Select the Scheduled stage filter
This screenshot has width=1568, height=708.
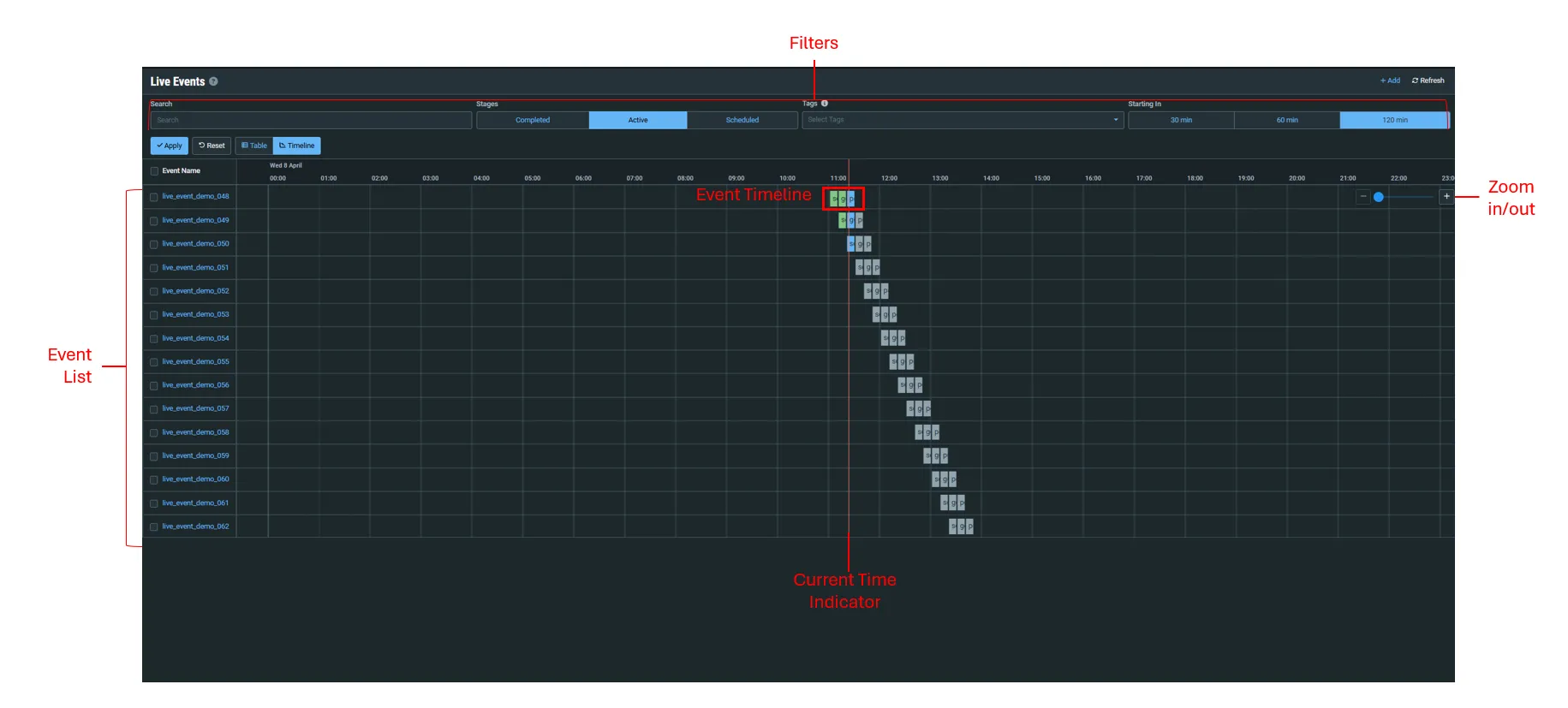[x=742, y=120]
